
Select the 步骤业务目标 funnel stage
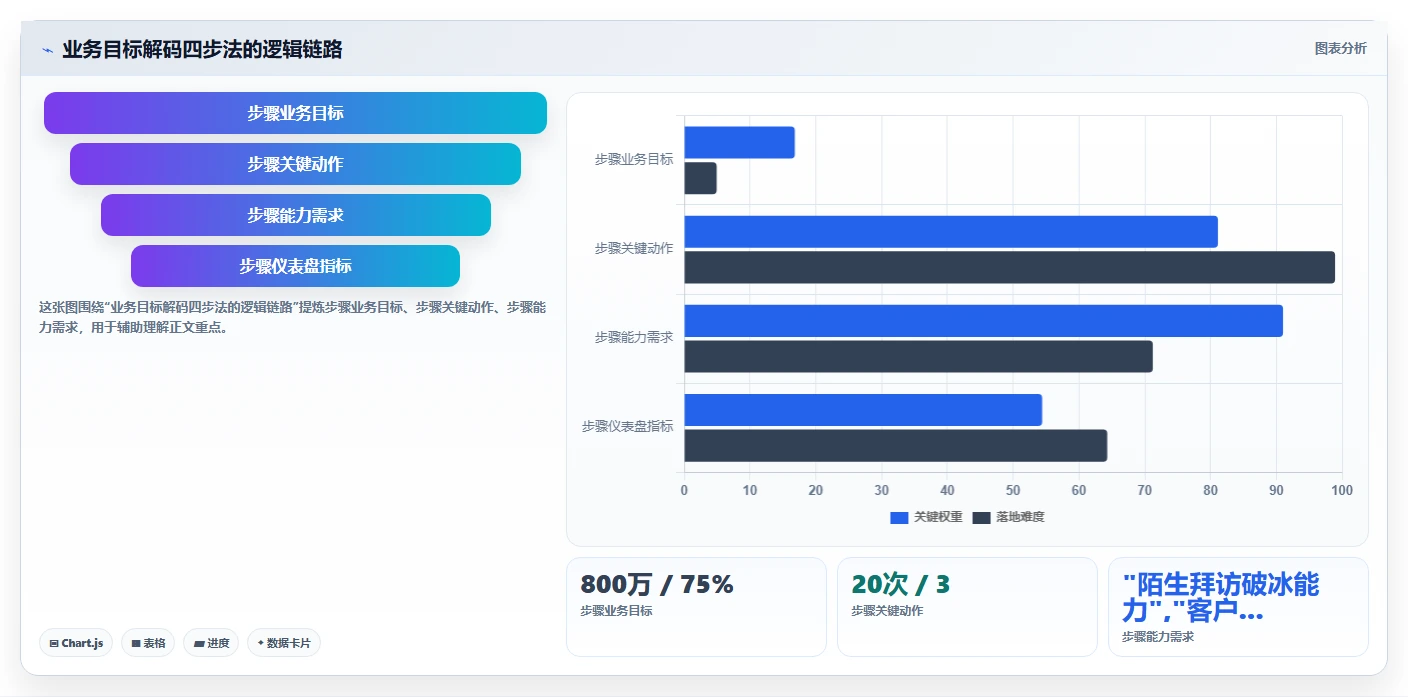click(x=295, y=113)
